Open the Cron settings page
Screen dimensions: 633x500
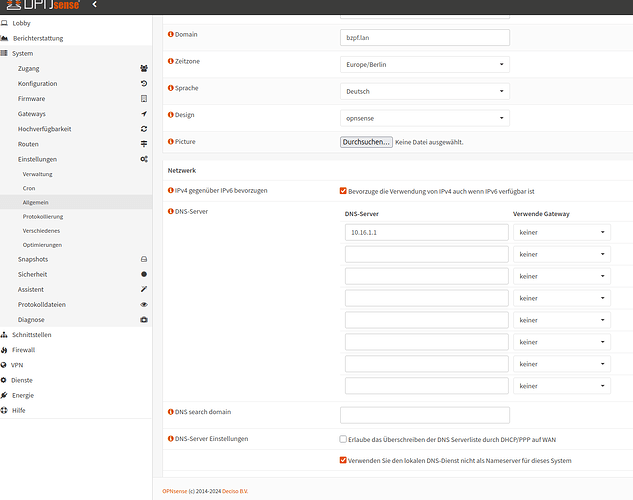click(29, 188)
